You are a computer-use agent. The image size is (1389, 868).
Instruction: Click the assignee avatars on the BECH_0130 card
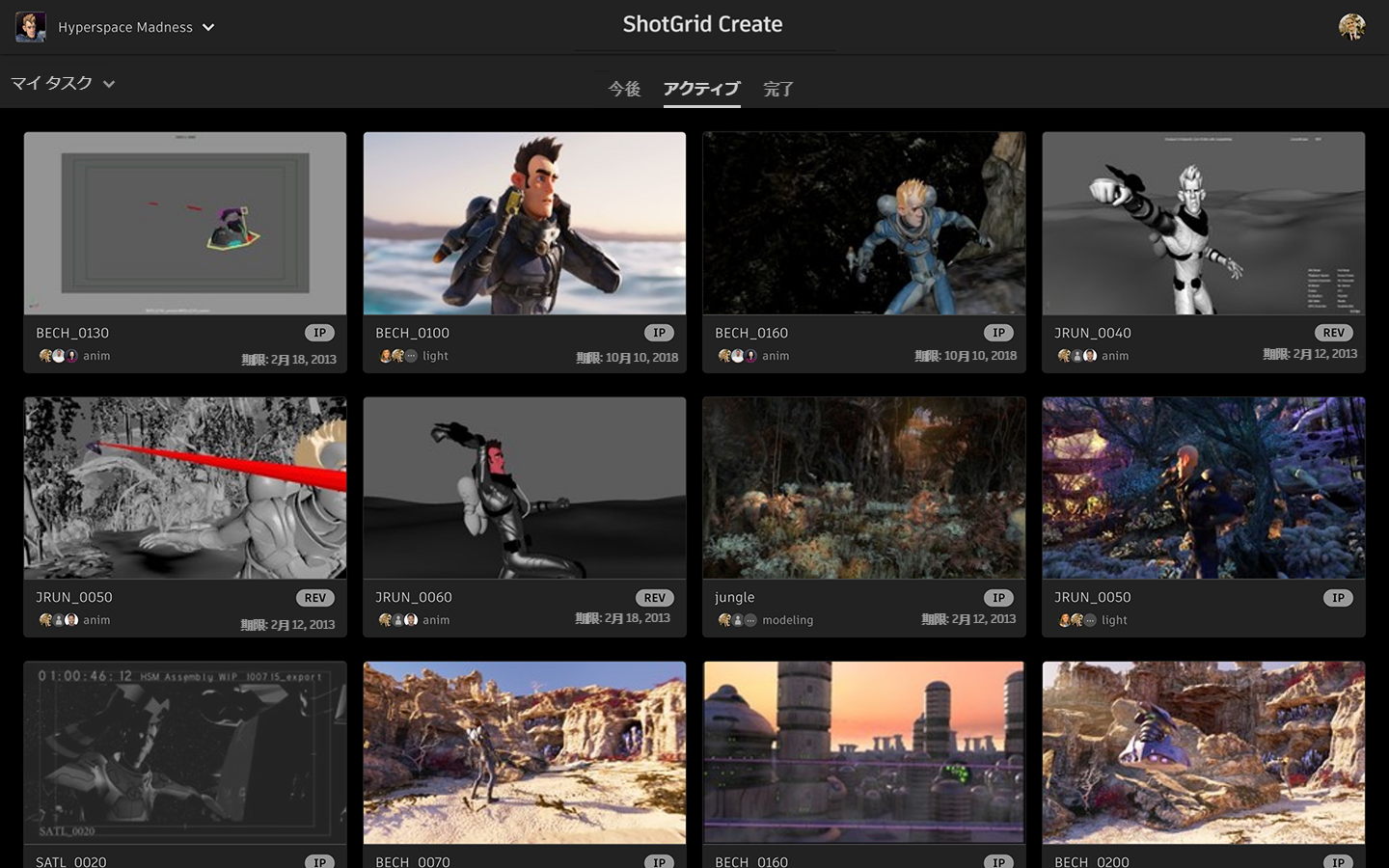point(60,356)
